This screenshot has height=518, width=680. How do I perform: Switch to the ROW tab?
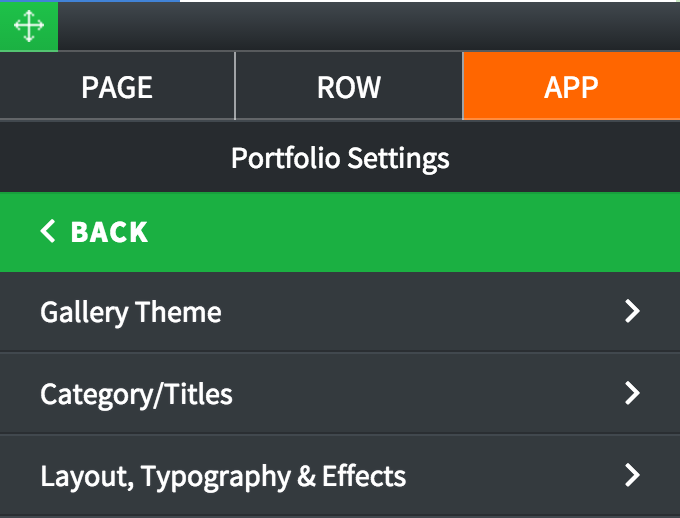(349, 86)
